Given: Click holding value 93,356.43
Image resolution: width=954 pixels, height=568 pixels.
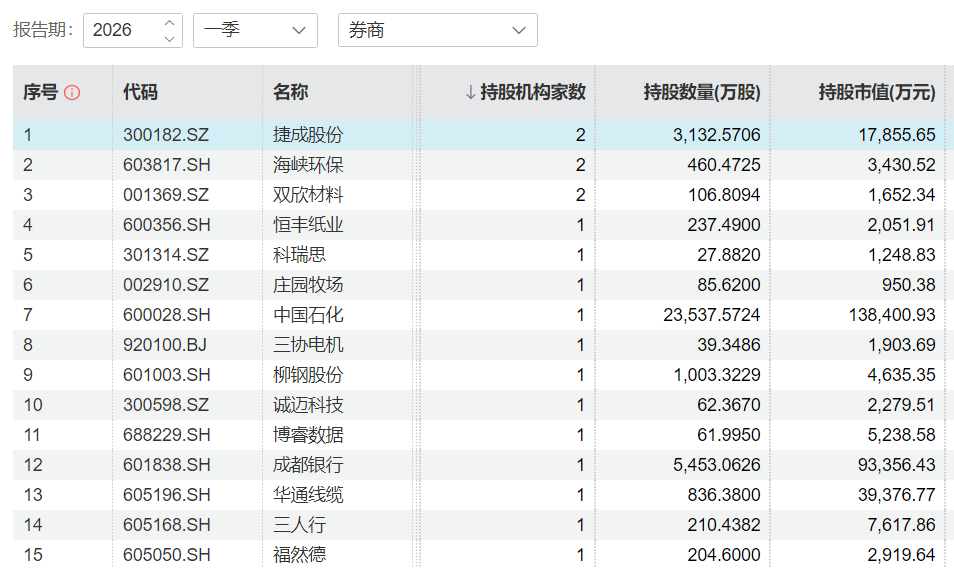Looking at the screenshot, I should (897, 465).
